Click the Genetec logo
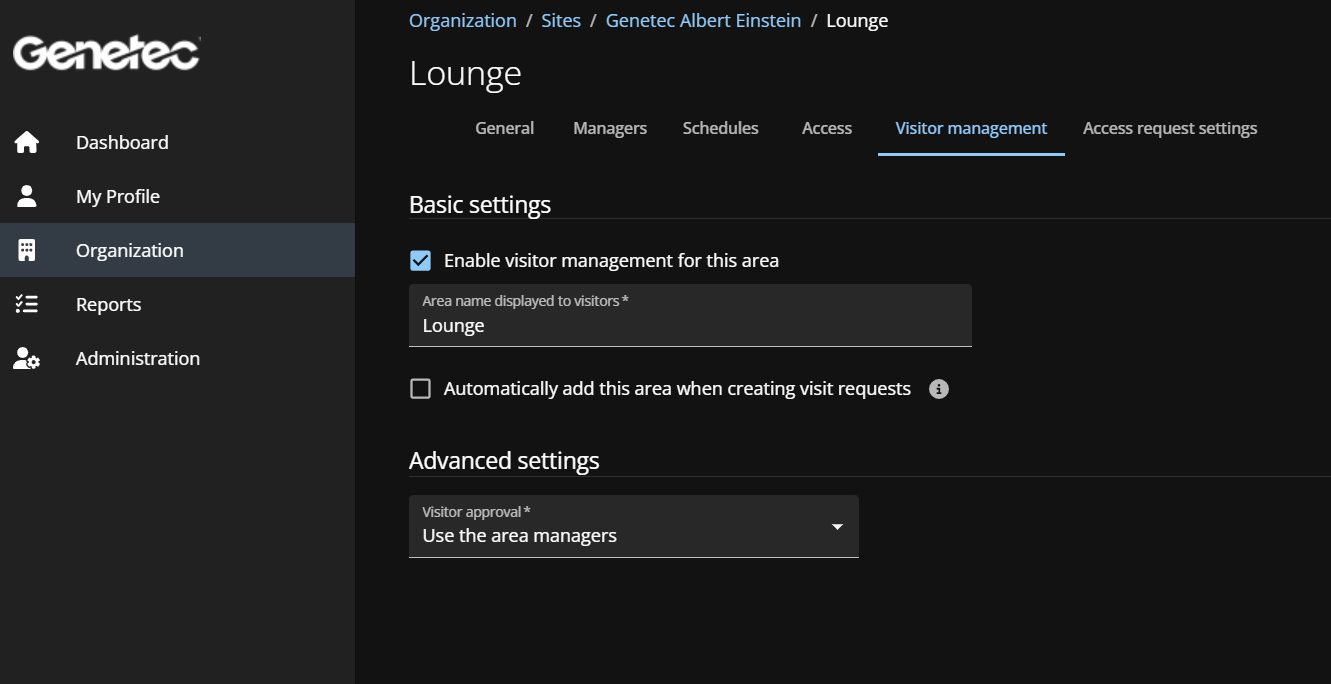 [106, 53]
